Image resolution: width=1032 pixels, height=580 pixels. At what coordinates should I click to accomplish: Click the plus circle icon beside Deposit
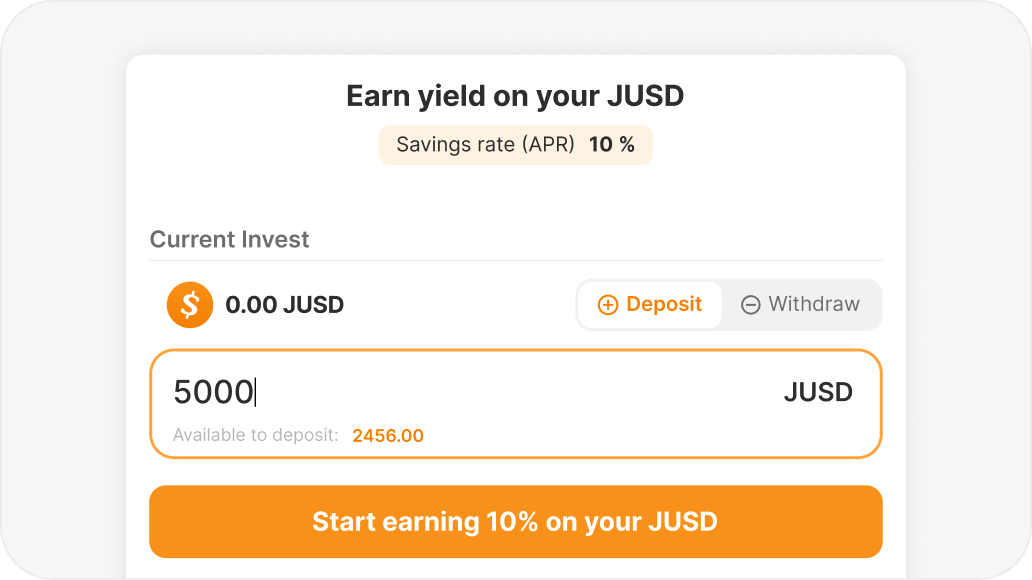[x=608, y=305]
